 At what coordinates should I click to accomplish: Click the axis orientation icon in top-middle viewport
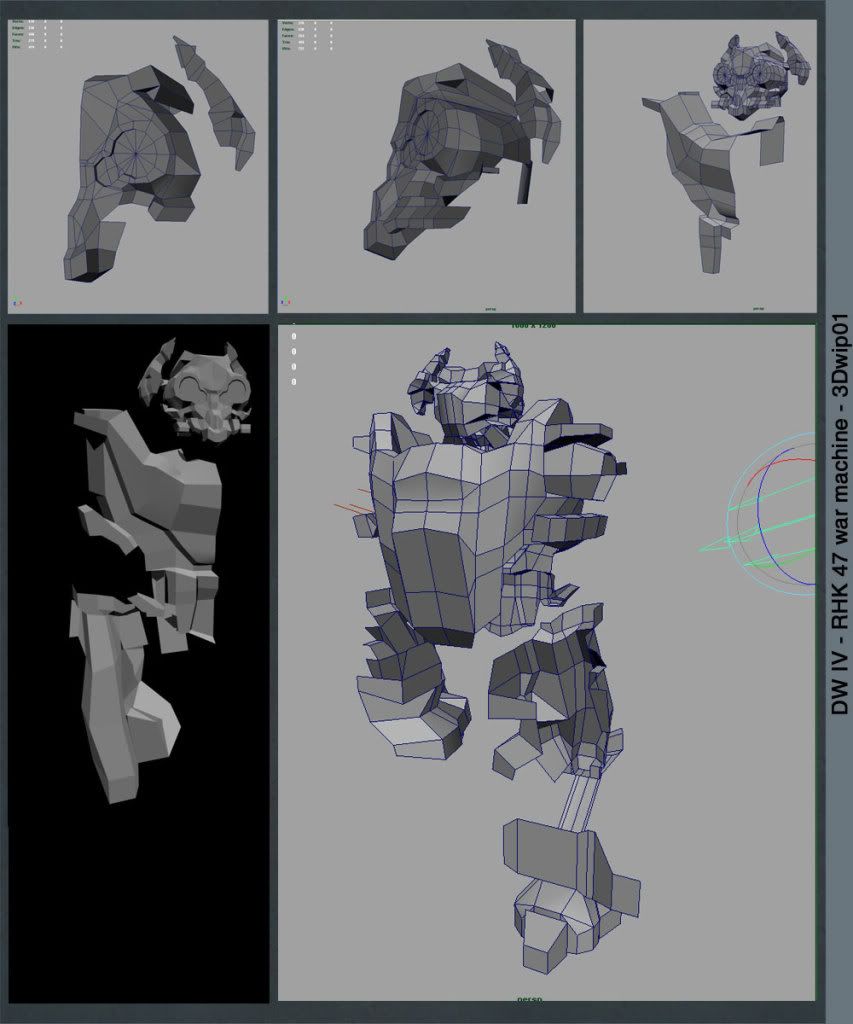[286, 298]
